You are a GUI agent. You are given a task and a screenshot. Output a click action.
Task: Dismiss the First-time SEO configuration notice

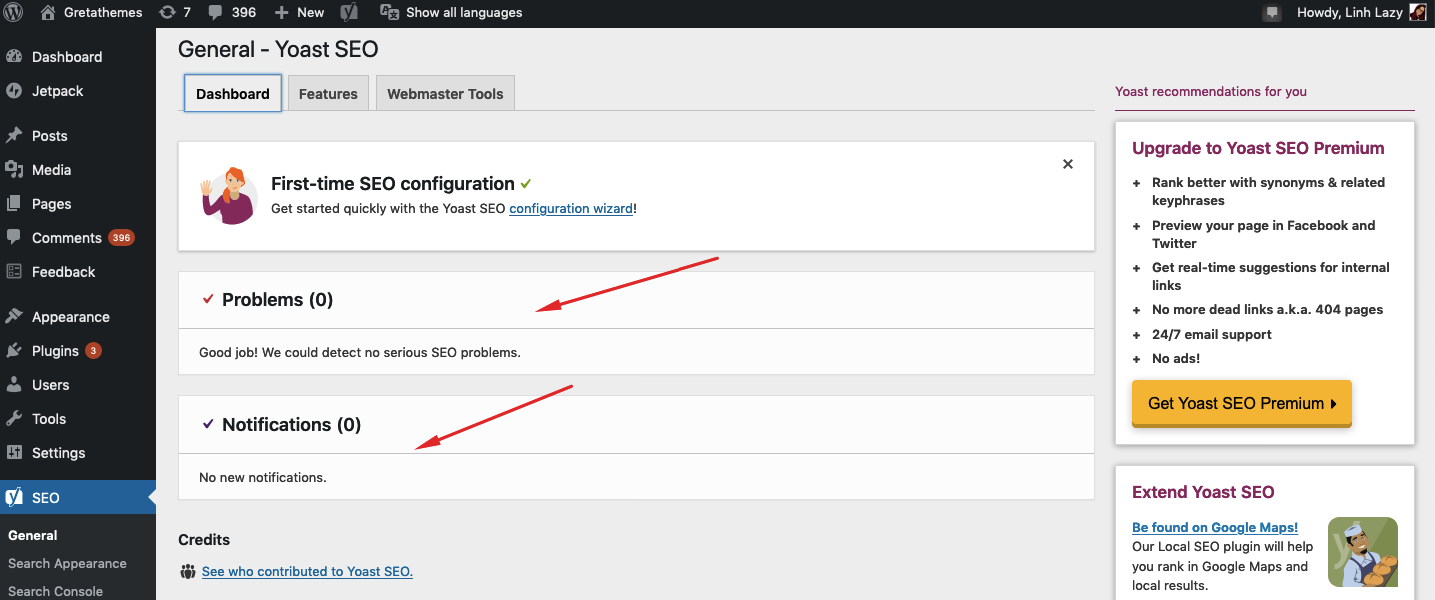pos(1068,164)
